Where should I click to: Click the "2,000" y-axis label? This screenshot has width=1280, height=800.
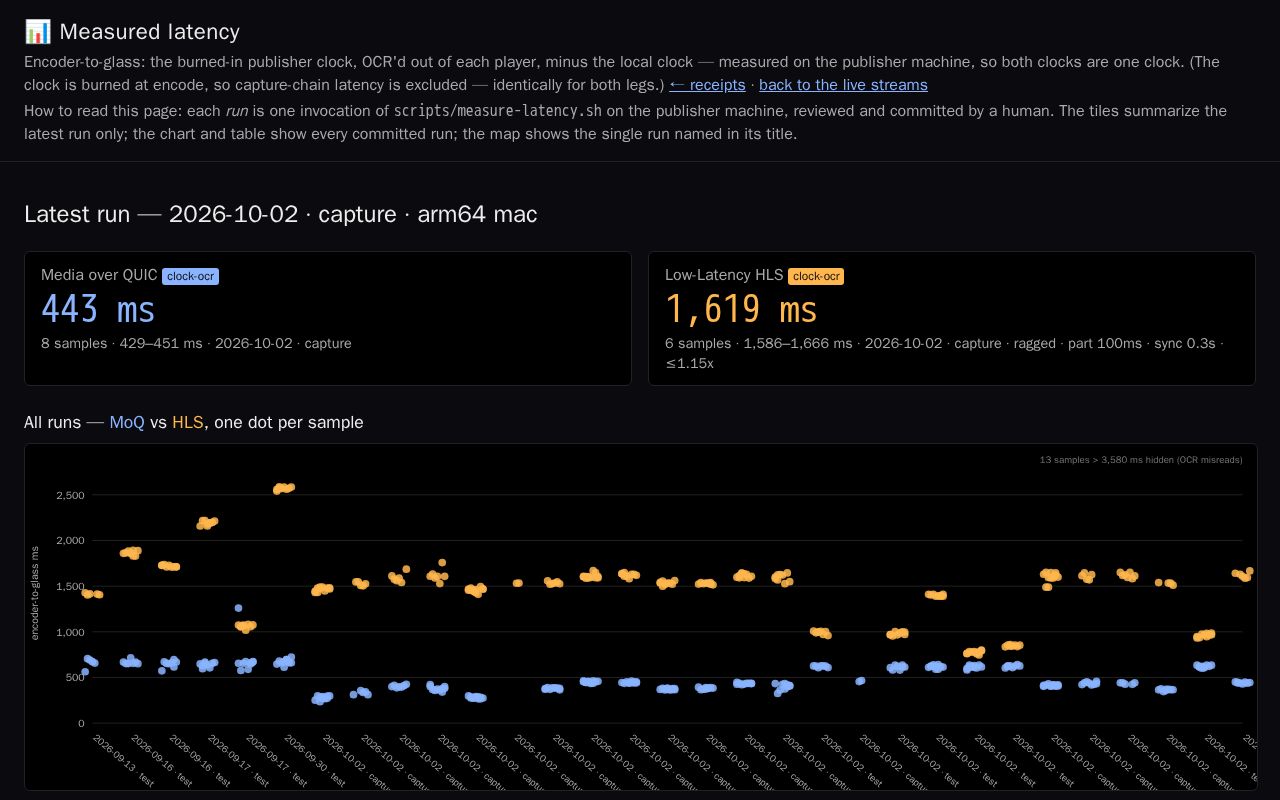(x=71, y=541)
